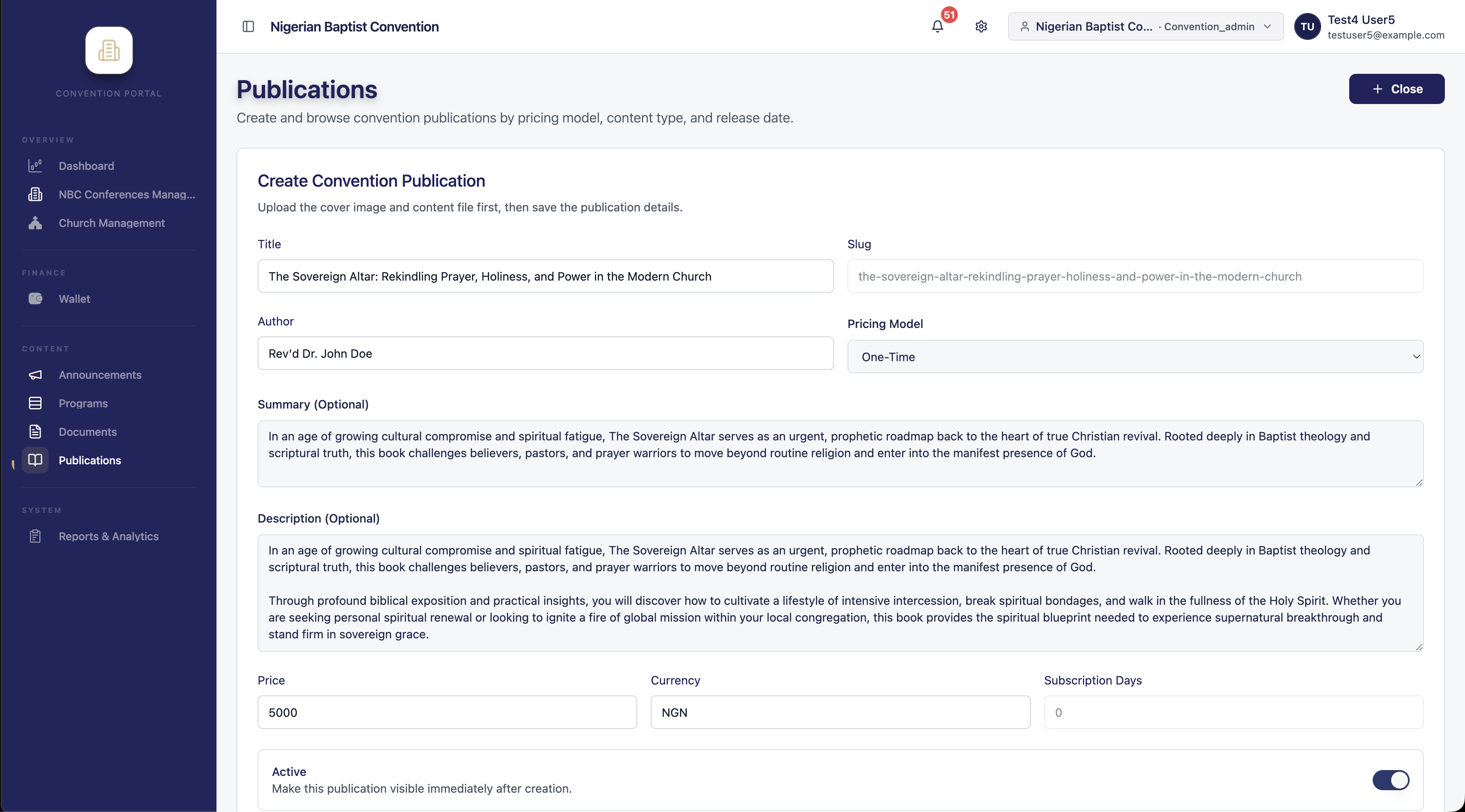Expand the Convention_admin role selector

point(1145,27)
